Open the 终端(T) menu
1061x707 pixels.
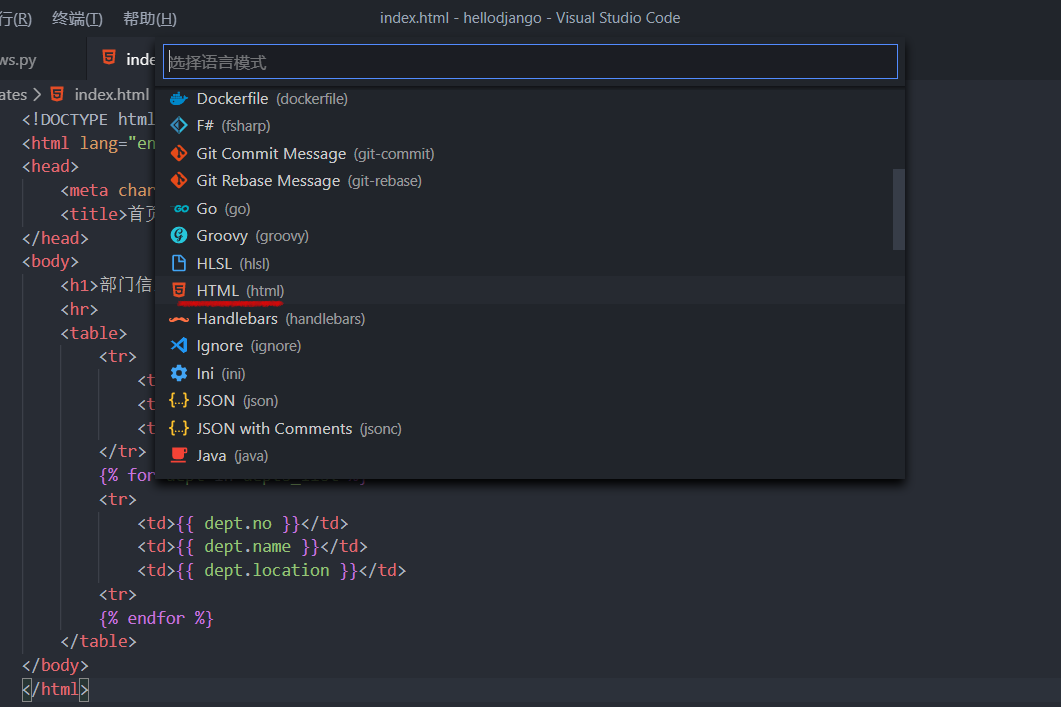[x=77, y=18]
